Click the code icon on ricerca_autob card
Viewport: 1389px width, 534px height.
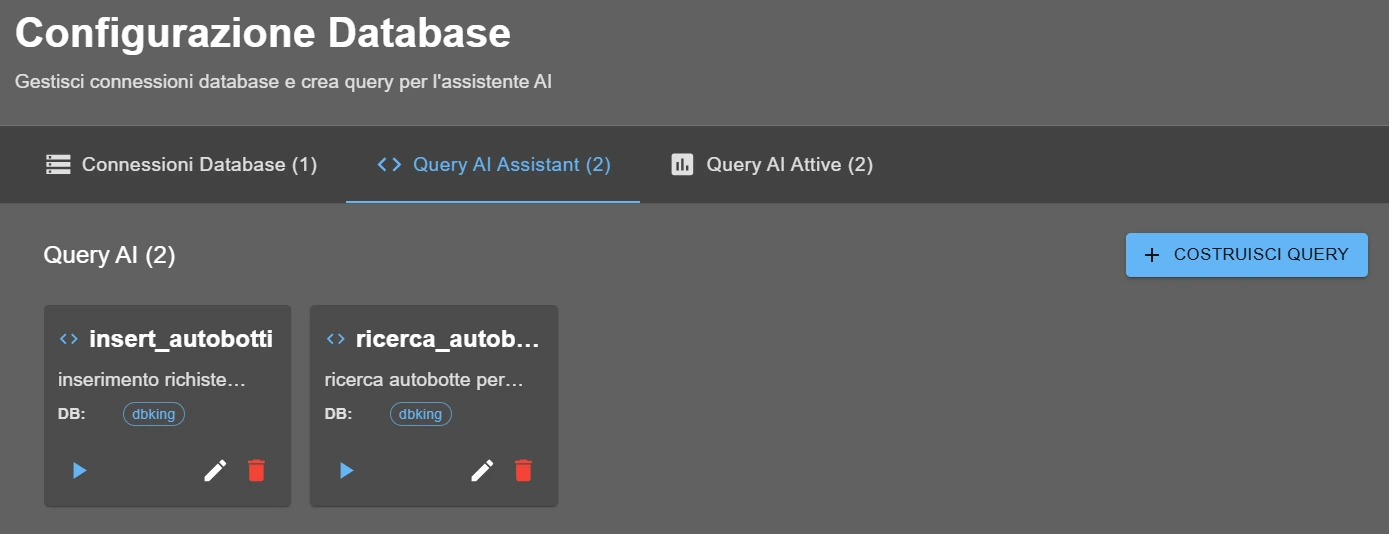(336, 339)
